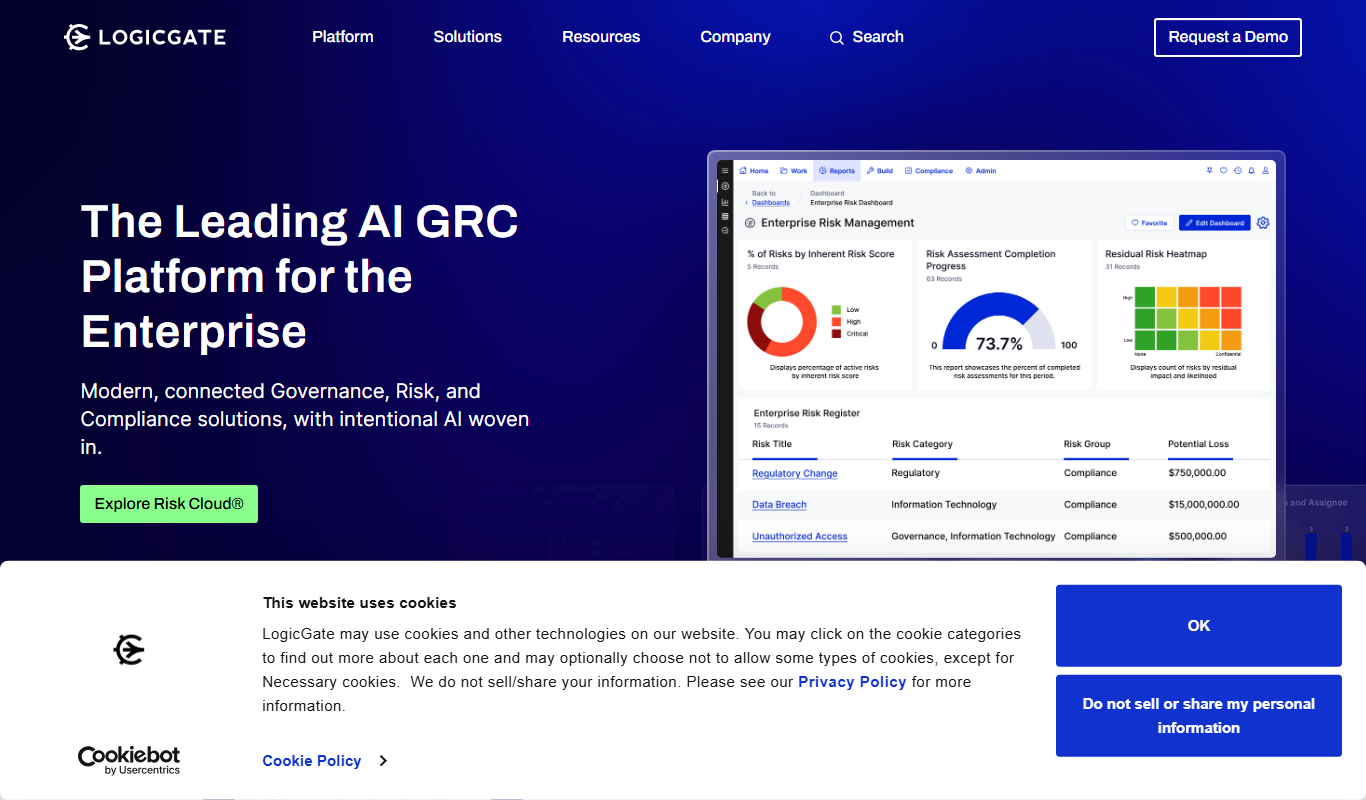1366x800 pixels.
Task: Open the Platform menu
Action: click(x=343, y=37)
